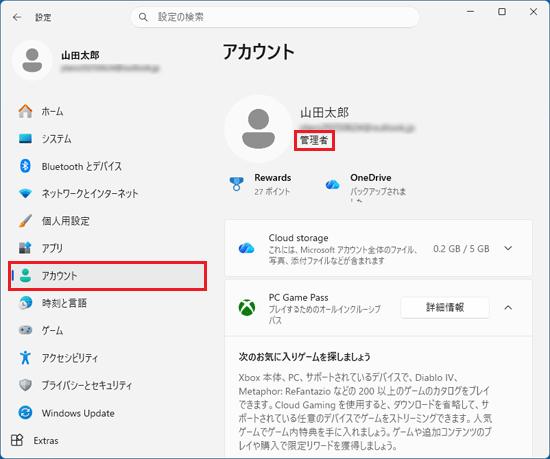Open the システム settings
This screenshot has width=550, height=459.
(x=107, y=139)
